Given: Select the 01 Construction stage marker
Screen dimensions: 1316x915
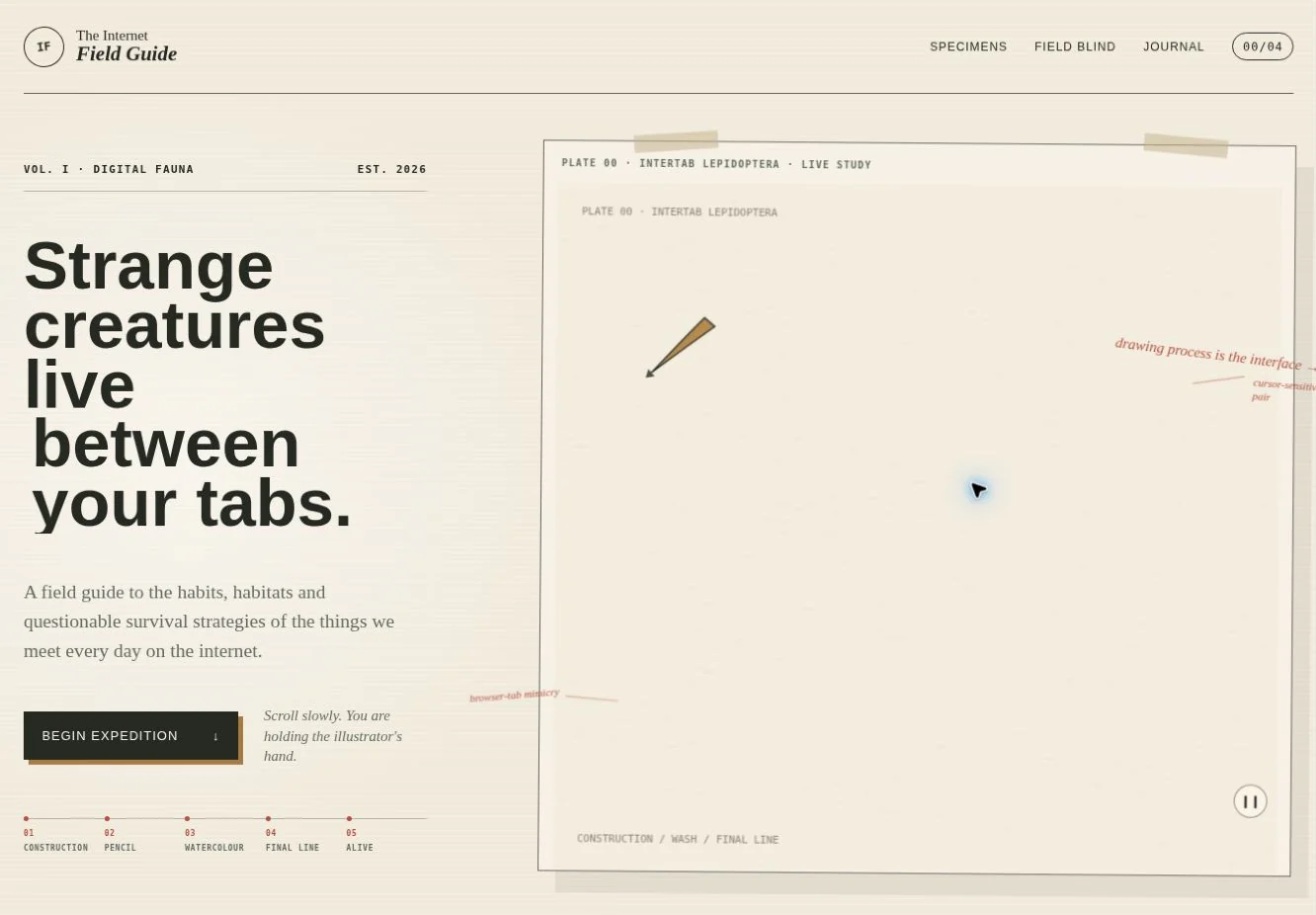Looking at the screenshot, I should click(55, 835).
